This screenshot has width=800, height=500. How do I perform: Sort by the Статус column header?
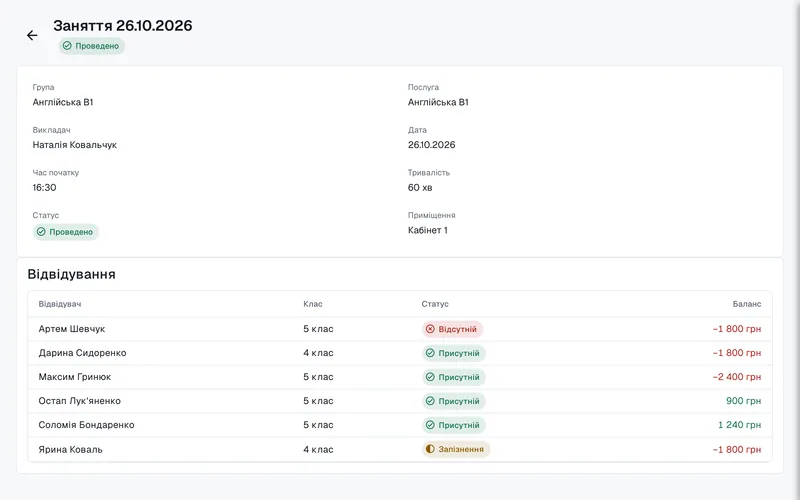pos(435,304)
